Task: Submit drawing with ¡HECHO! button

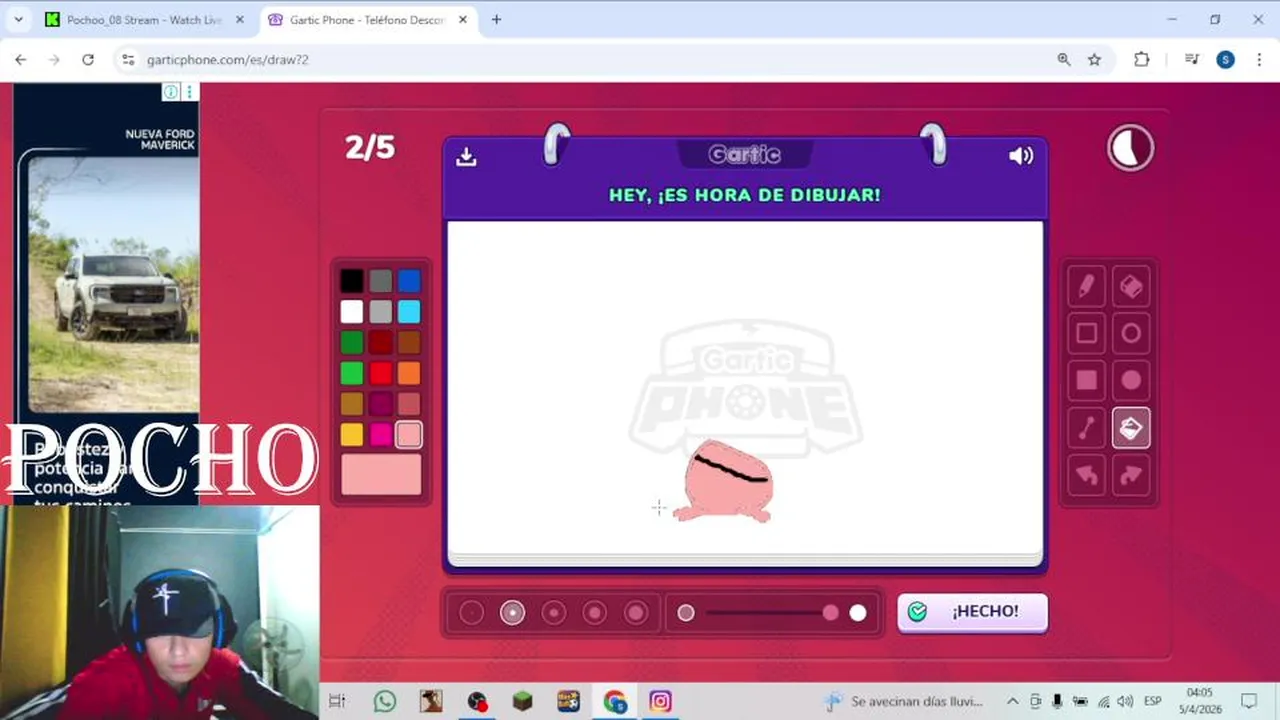Action: (972, 612)
